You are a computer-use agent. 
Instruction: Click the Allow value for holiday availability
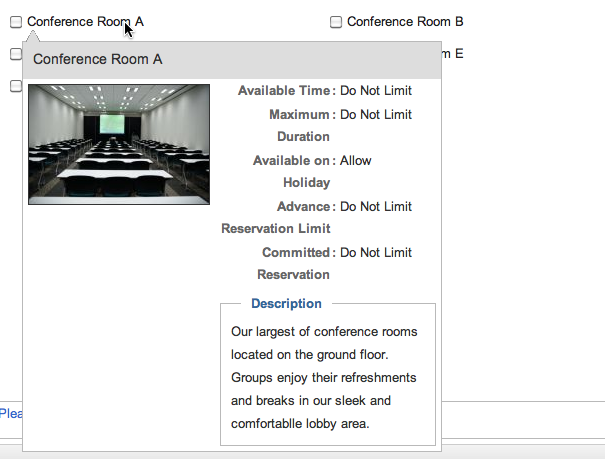[355, 160]
